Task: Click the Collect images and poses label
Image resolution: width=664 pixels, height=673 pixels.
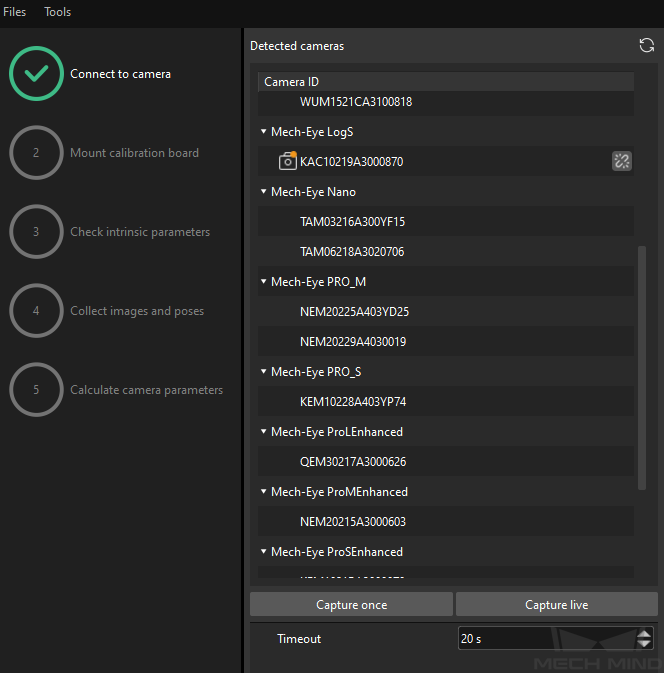Action: pos(137,311)
